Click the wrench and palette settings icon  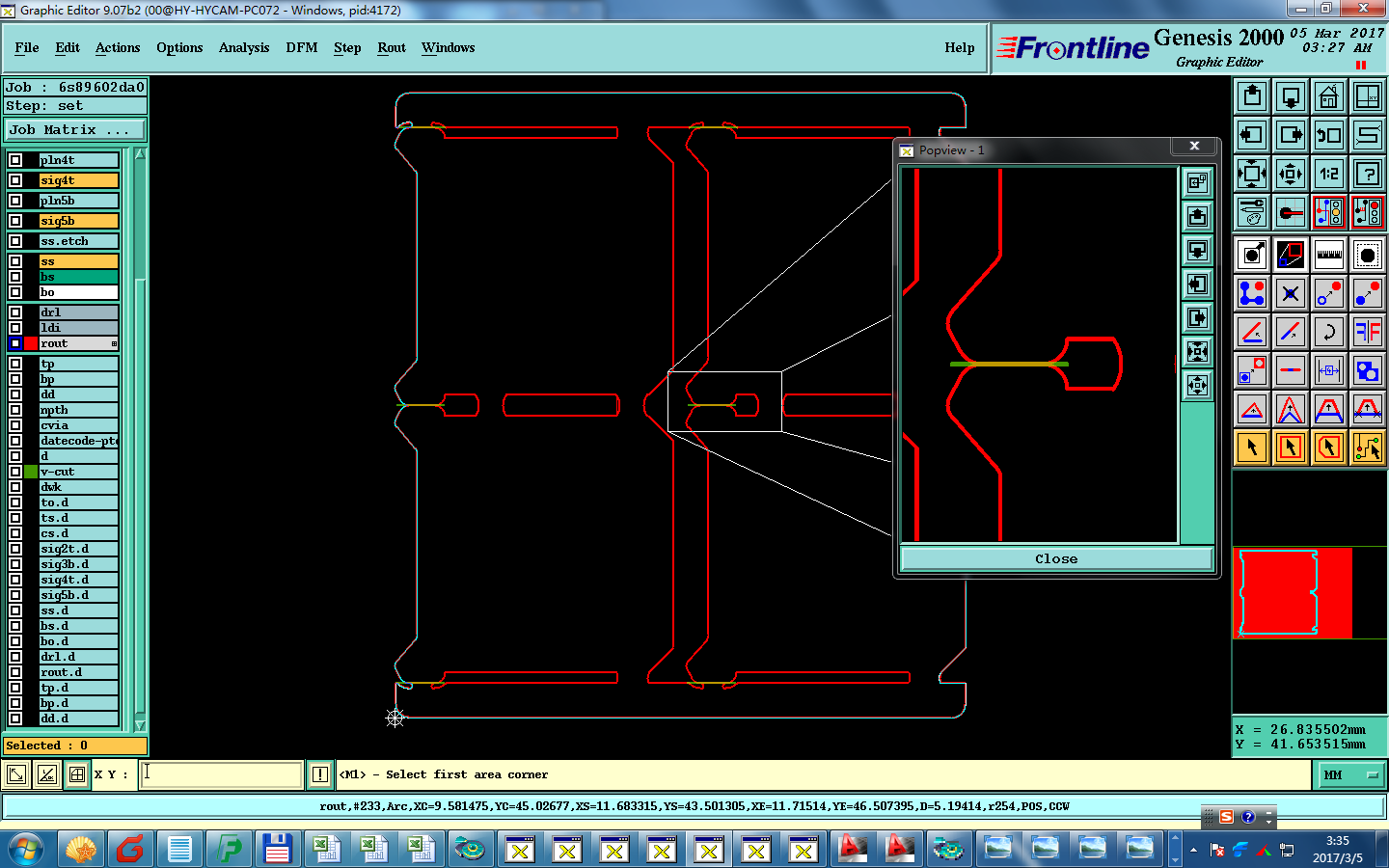(1252, 212)
